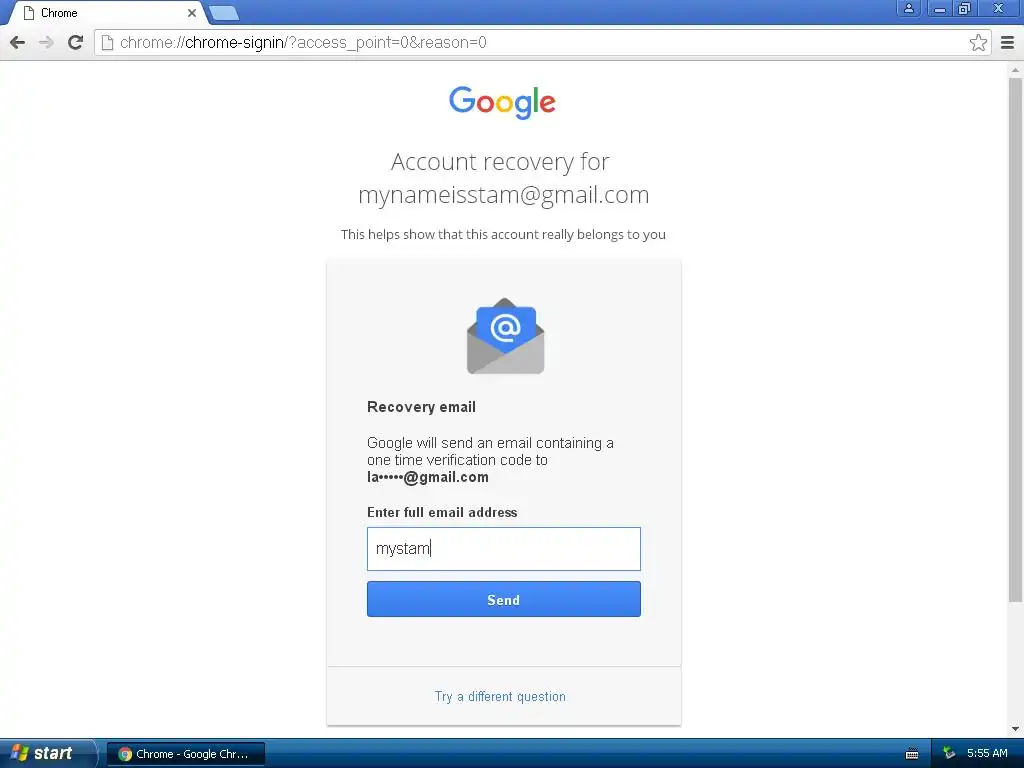
Task: Click the Recovery email heading
Action: pyautogui.click(x=421, y=407)
